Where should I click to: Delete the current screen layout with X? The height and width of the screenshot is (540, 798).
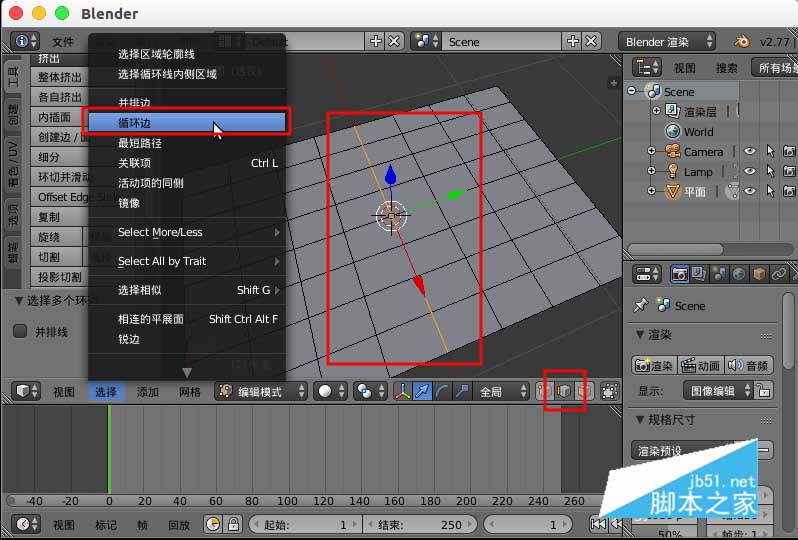[x=394, y=41]
